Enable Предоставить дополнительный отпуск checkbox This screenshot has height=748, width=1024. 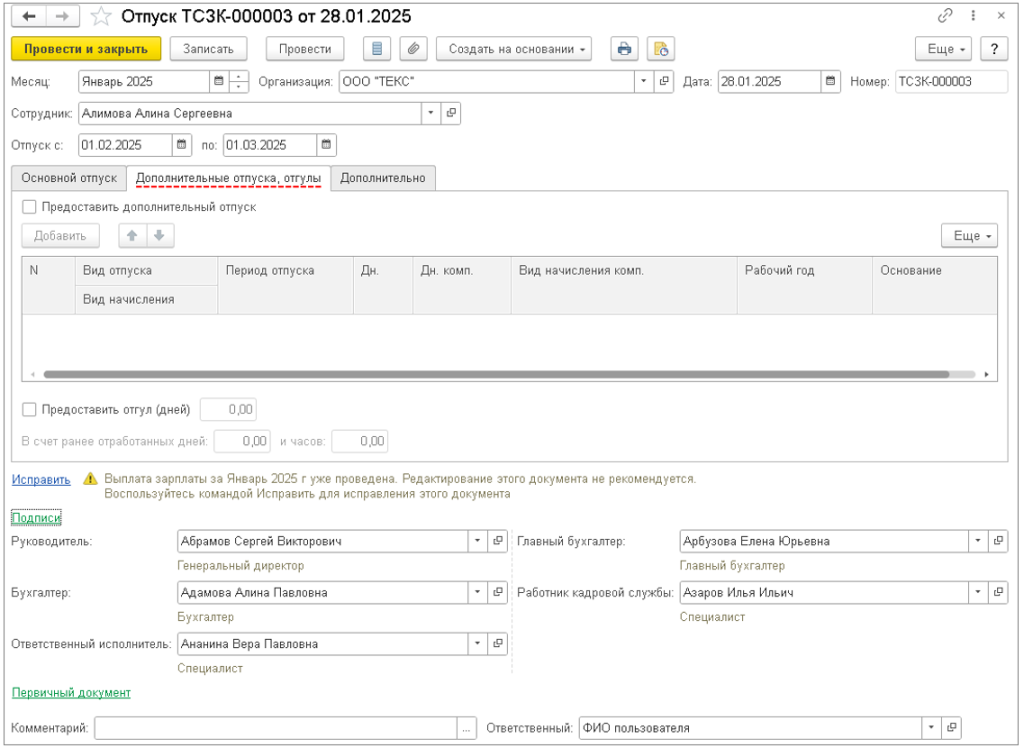[29, 207]
